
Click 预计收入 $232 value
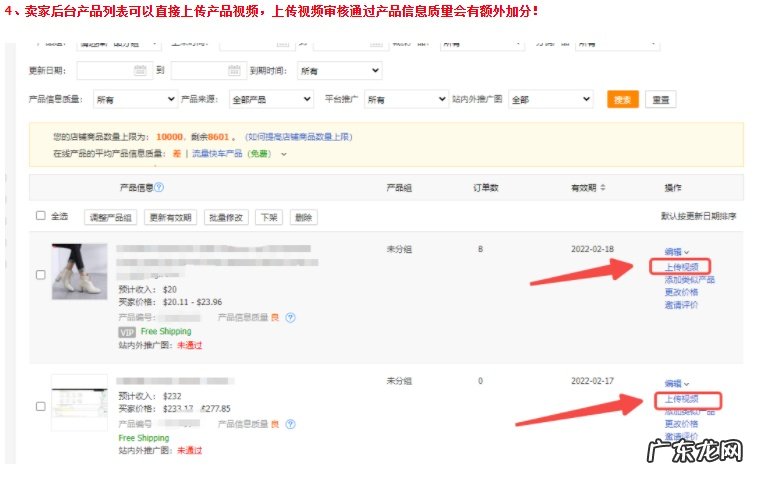coord(172,396)
